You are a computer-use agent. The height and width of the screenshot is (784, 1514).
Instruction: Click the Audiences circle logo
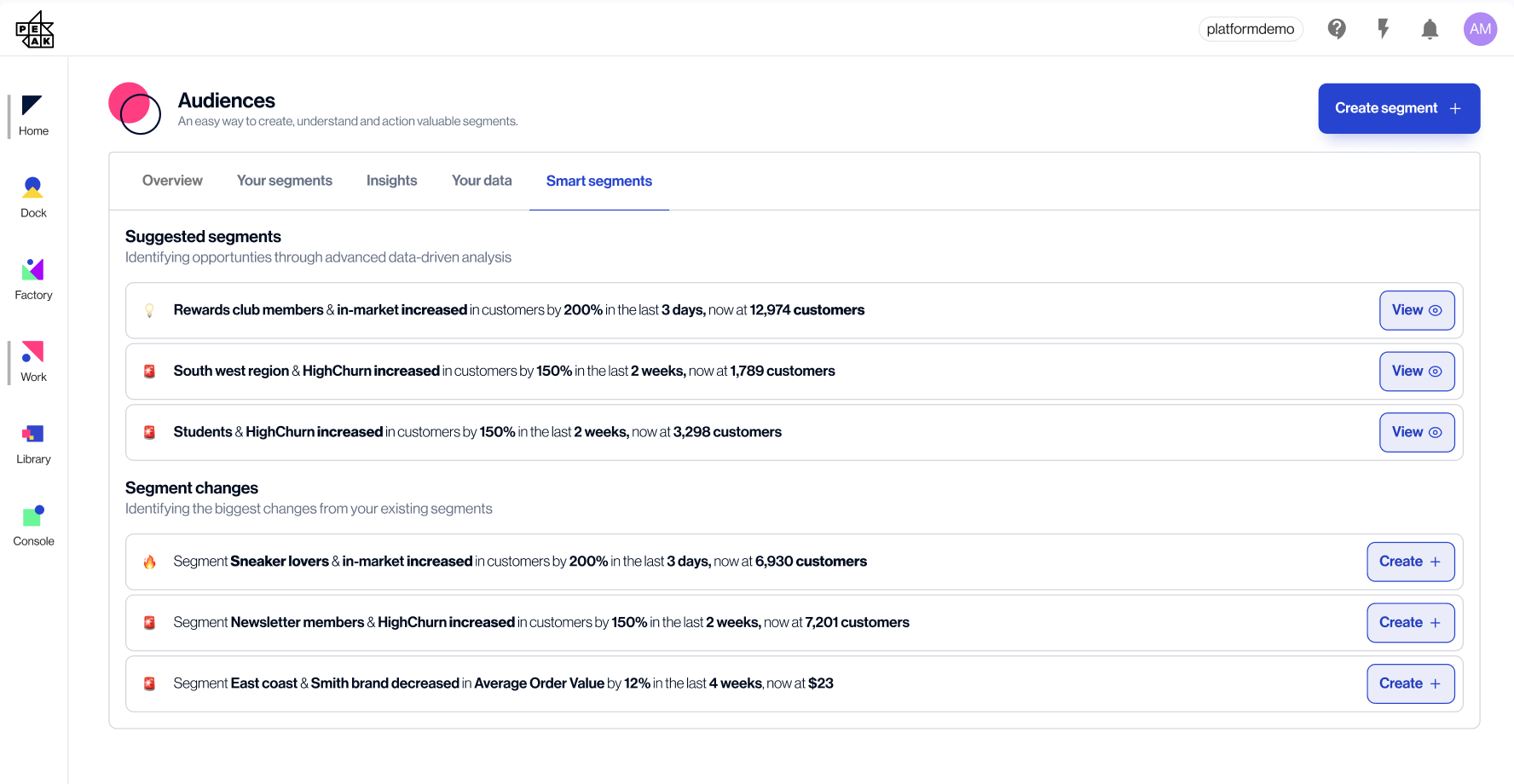[135, 109]
